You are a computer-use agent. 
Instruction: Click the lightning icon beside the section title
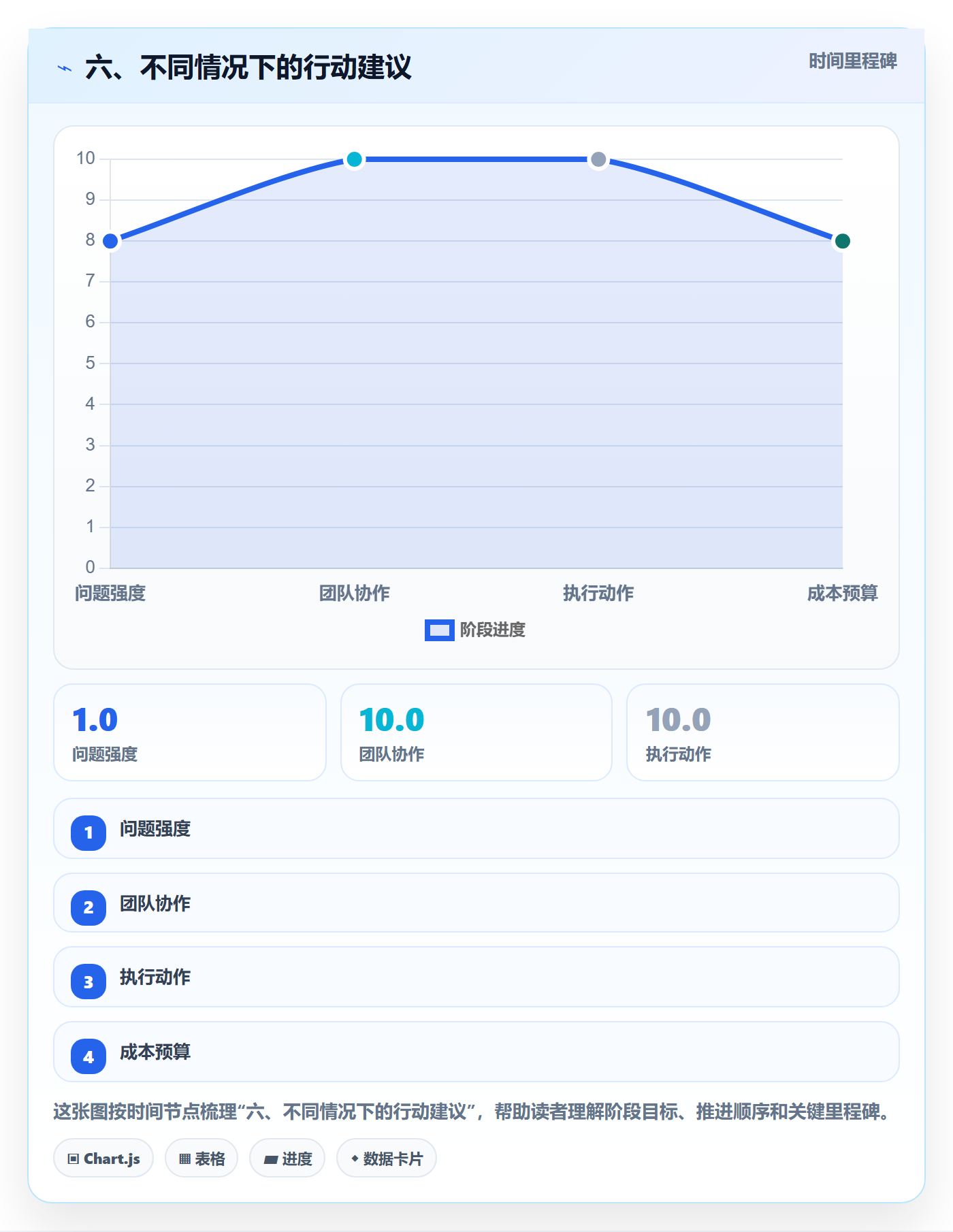click(x=65, y=68)
